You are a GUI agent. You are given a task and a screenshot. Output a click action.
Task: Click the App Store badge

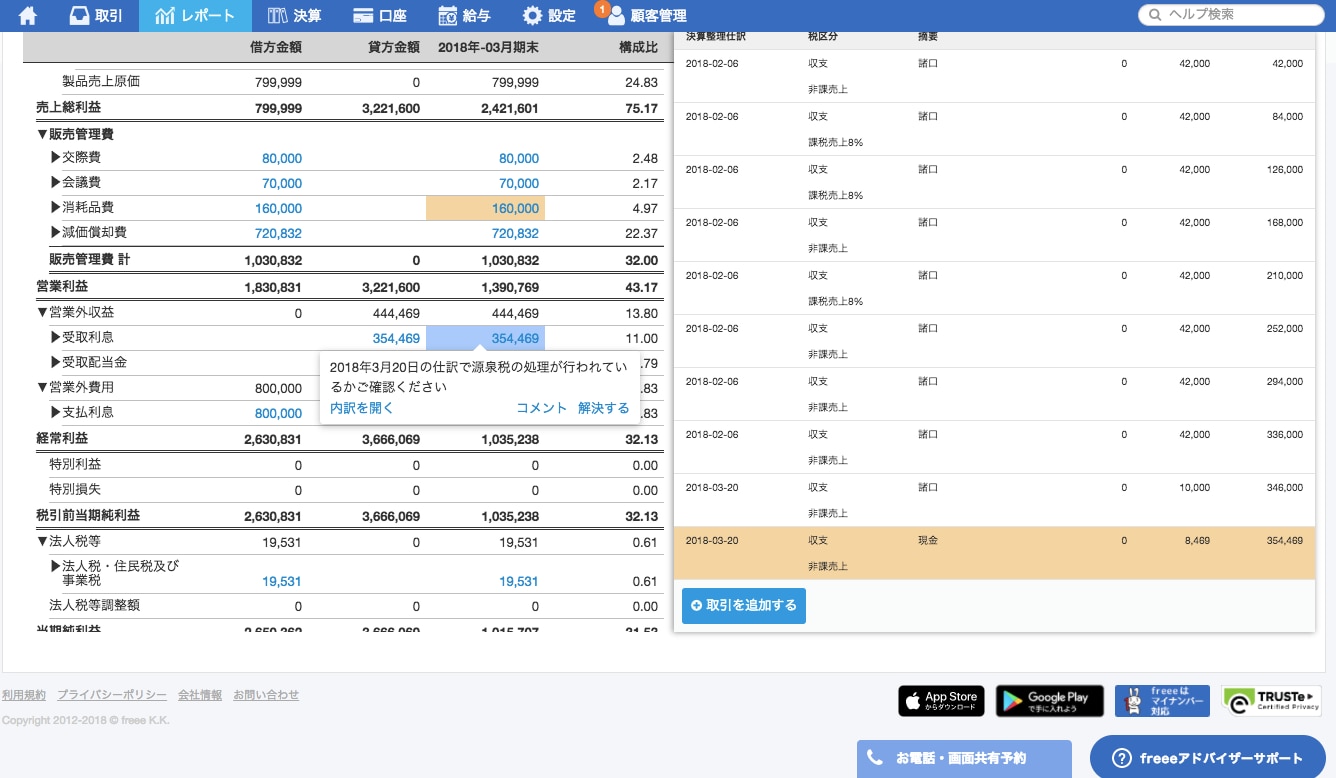pos(941,701)
